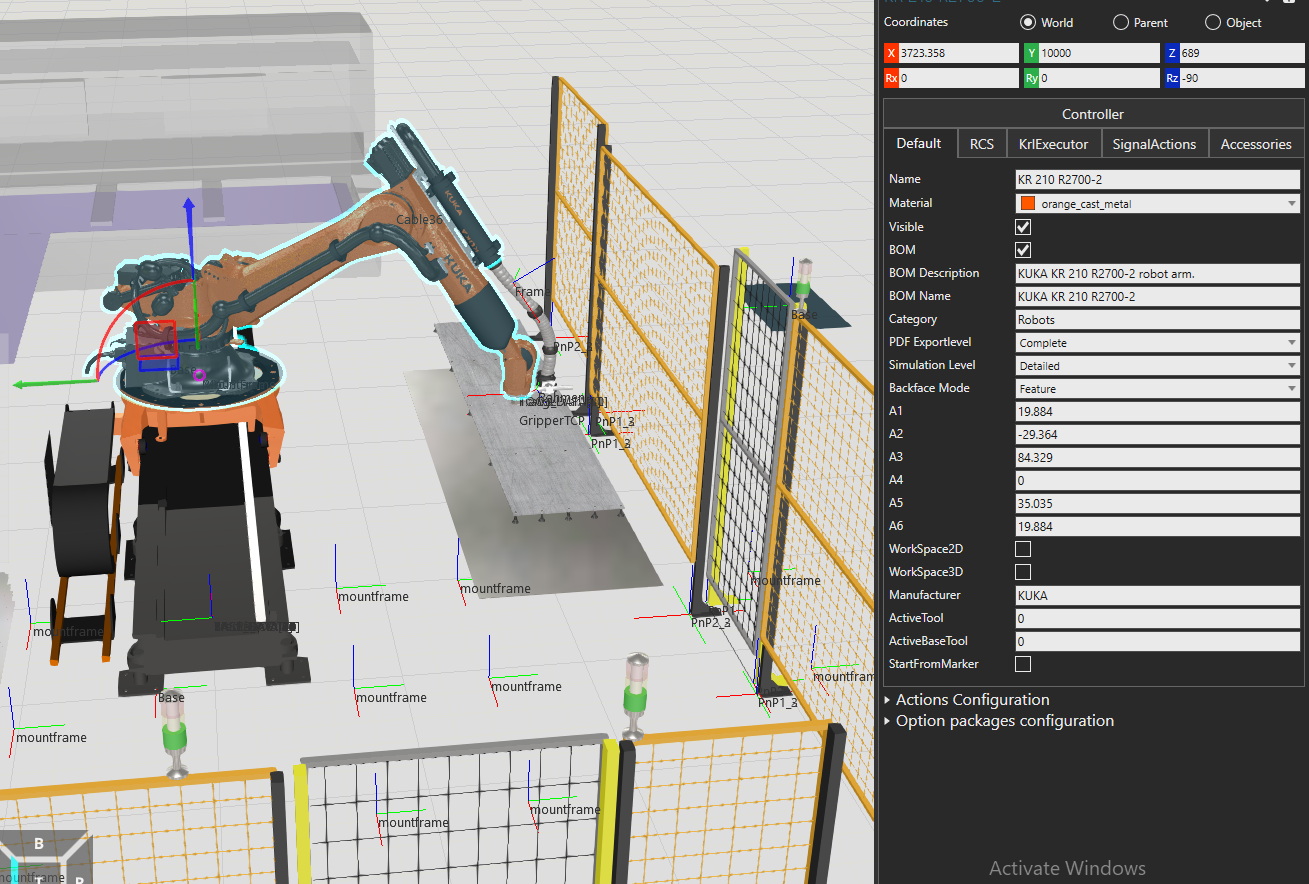Open the SignalActions tab
Viewport: 1309px width, 884px height.
pos(1155,144)
